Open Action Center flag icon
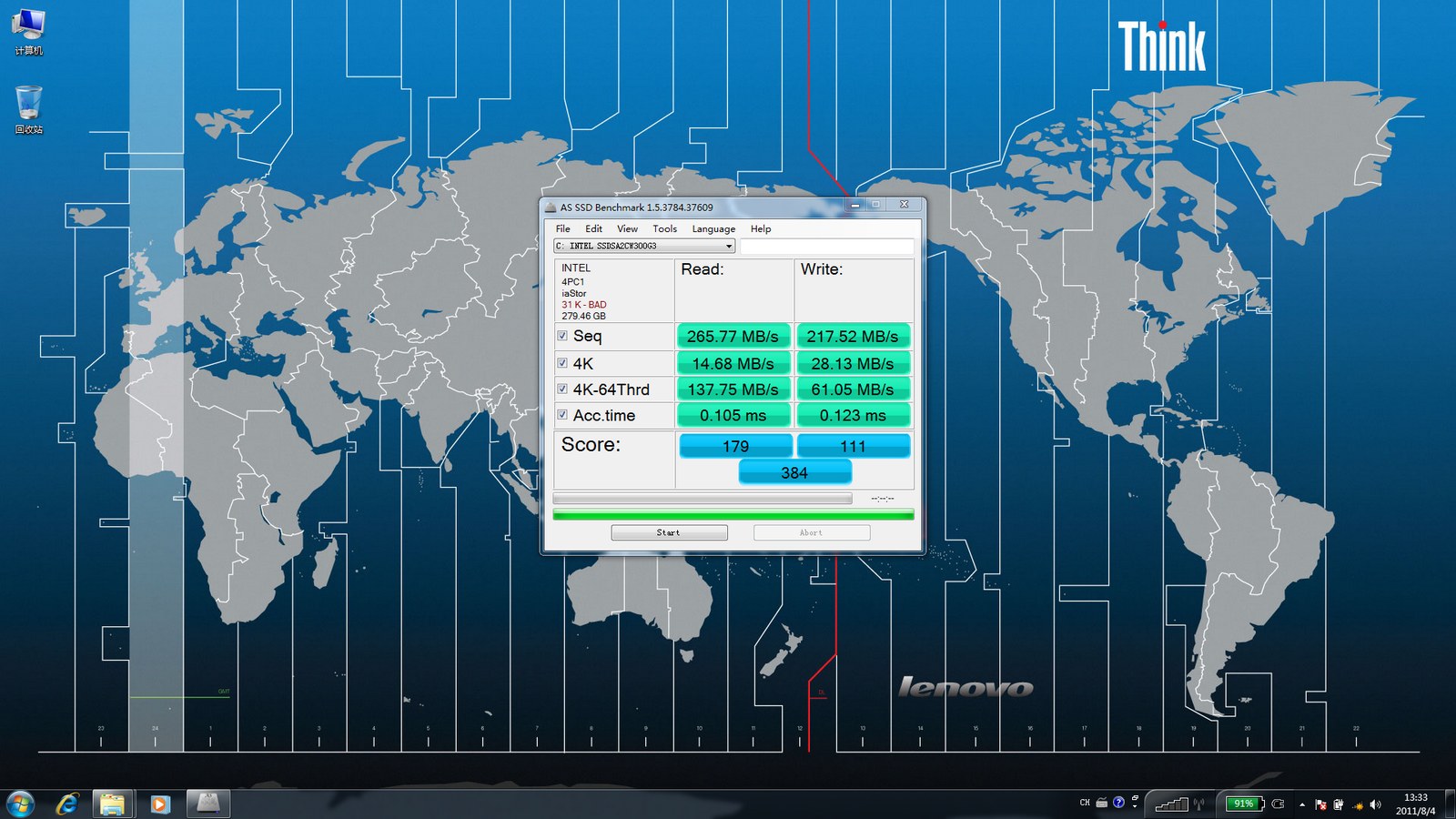This screenshot has width=1456, height=819. tap(1321, 804)
